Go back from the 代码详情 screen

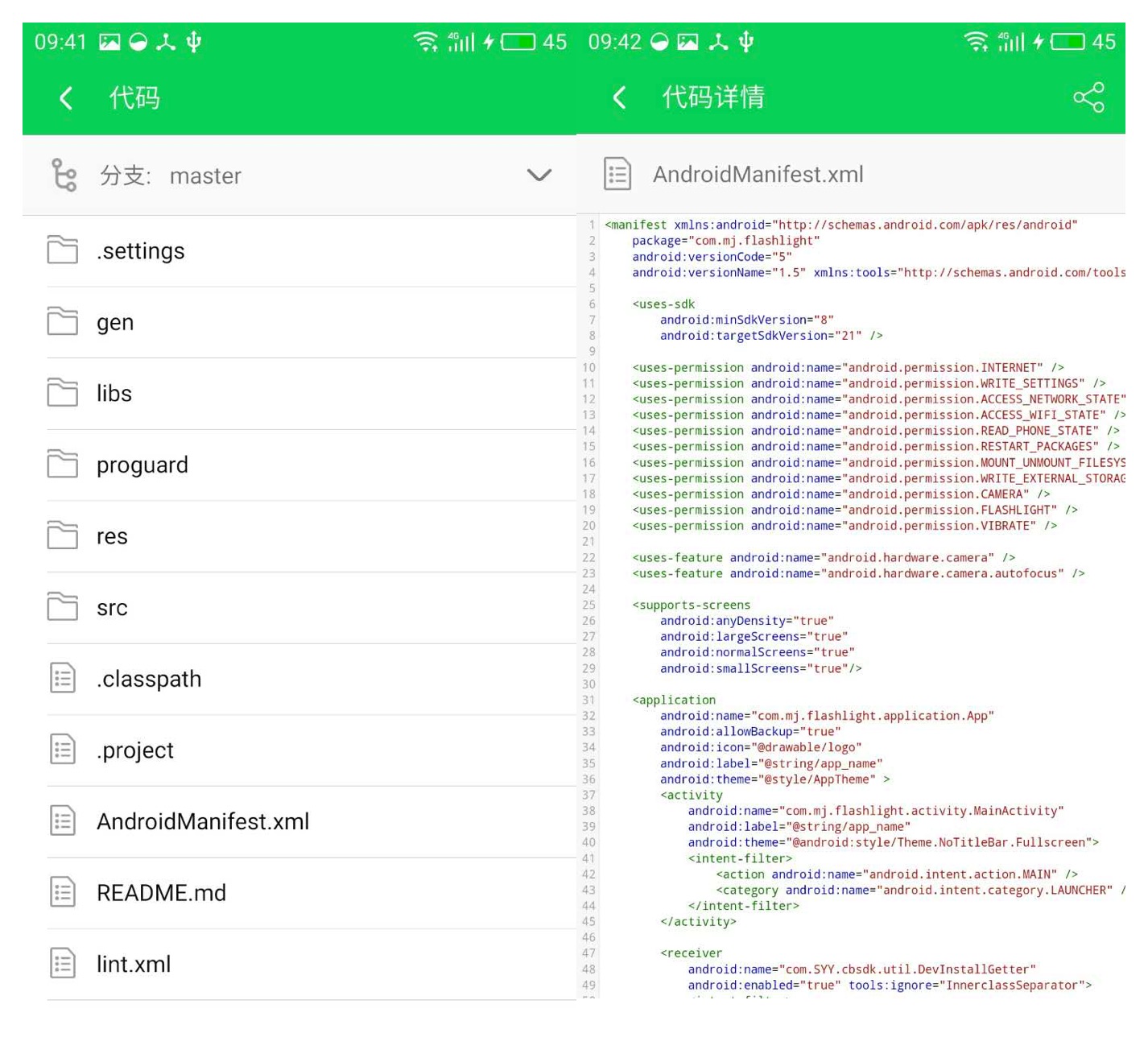click(618, 98)
